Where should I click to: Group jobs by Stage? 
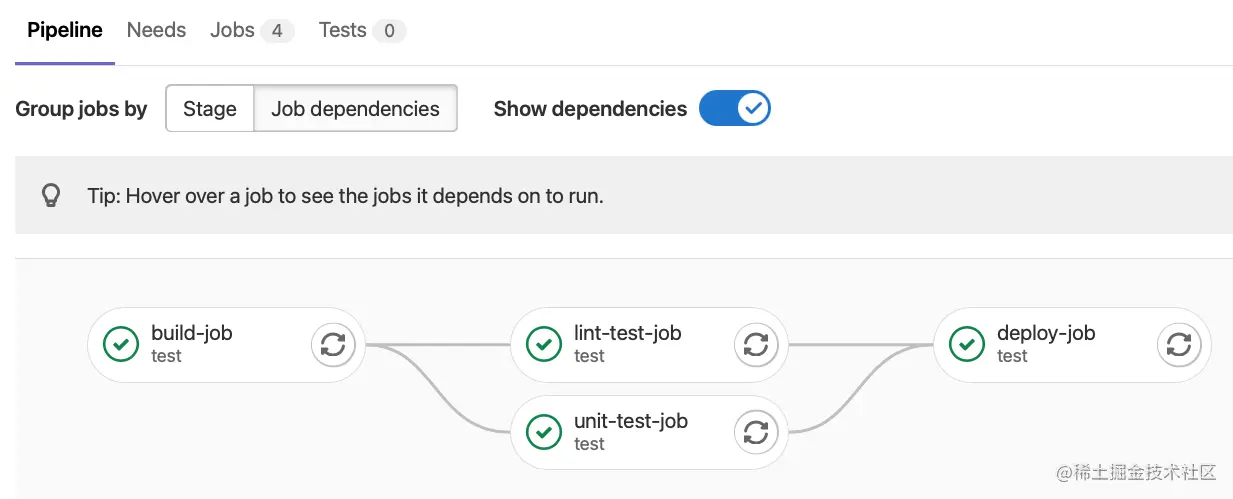210,109
